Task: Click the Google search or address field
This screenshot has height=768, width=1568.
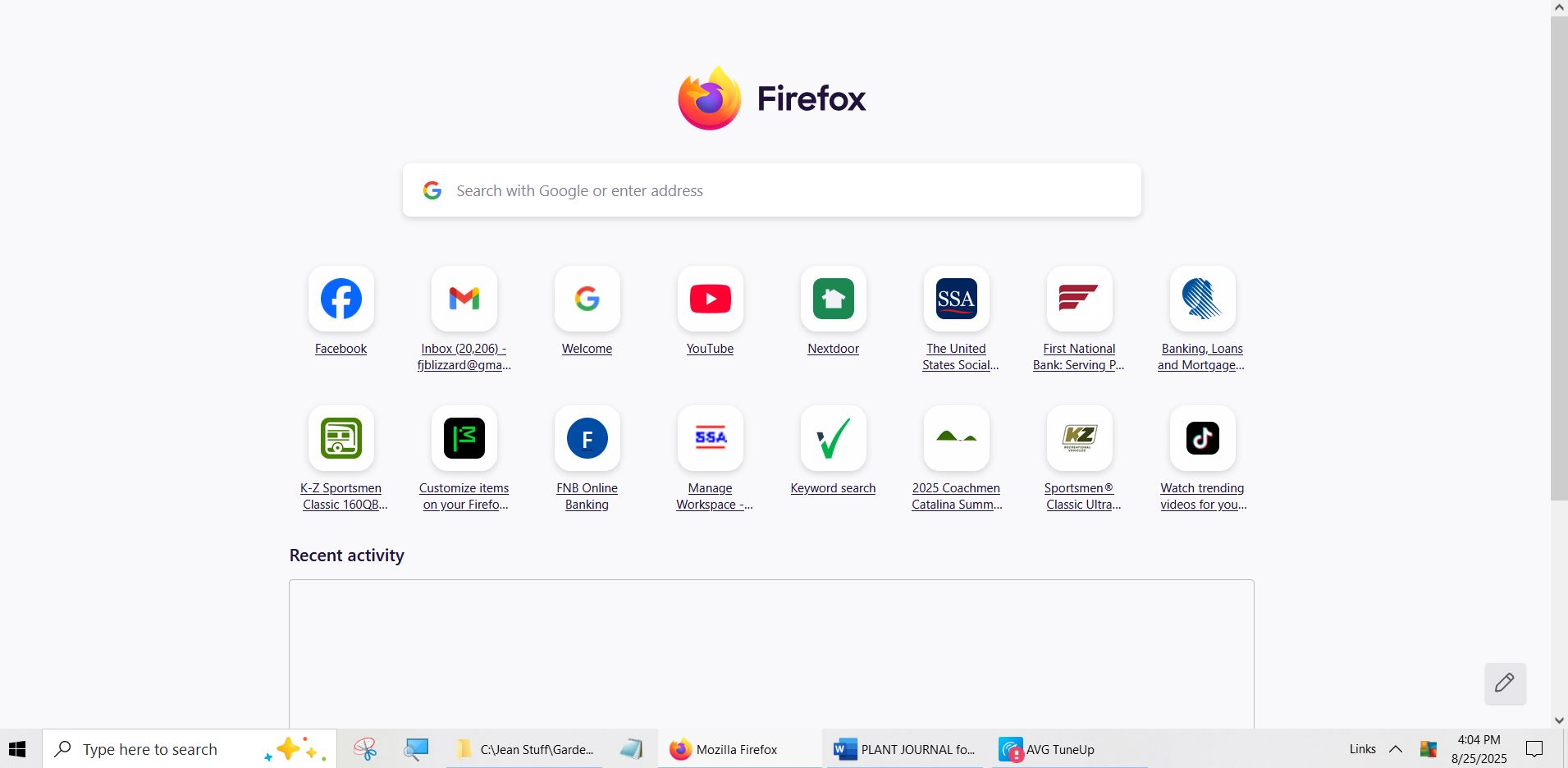Action: coord(772,190)
